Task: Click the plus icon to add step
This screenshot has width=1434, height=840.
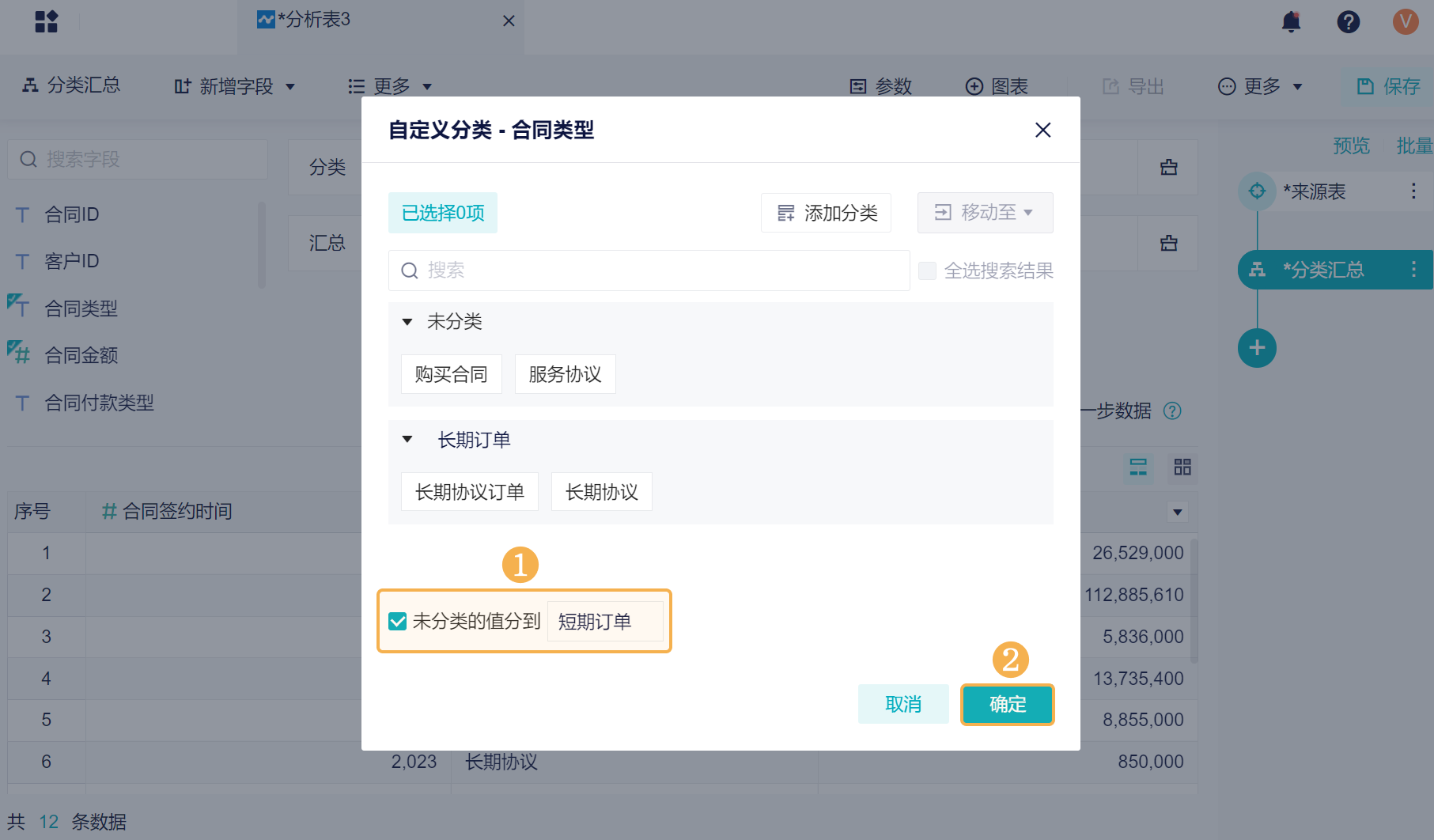Action: coord(1257,348)
